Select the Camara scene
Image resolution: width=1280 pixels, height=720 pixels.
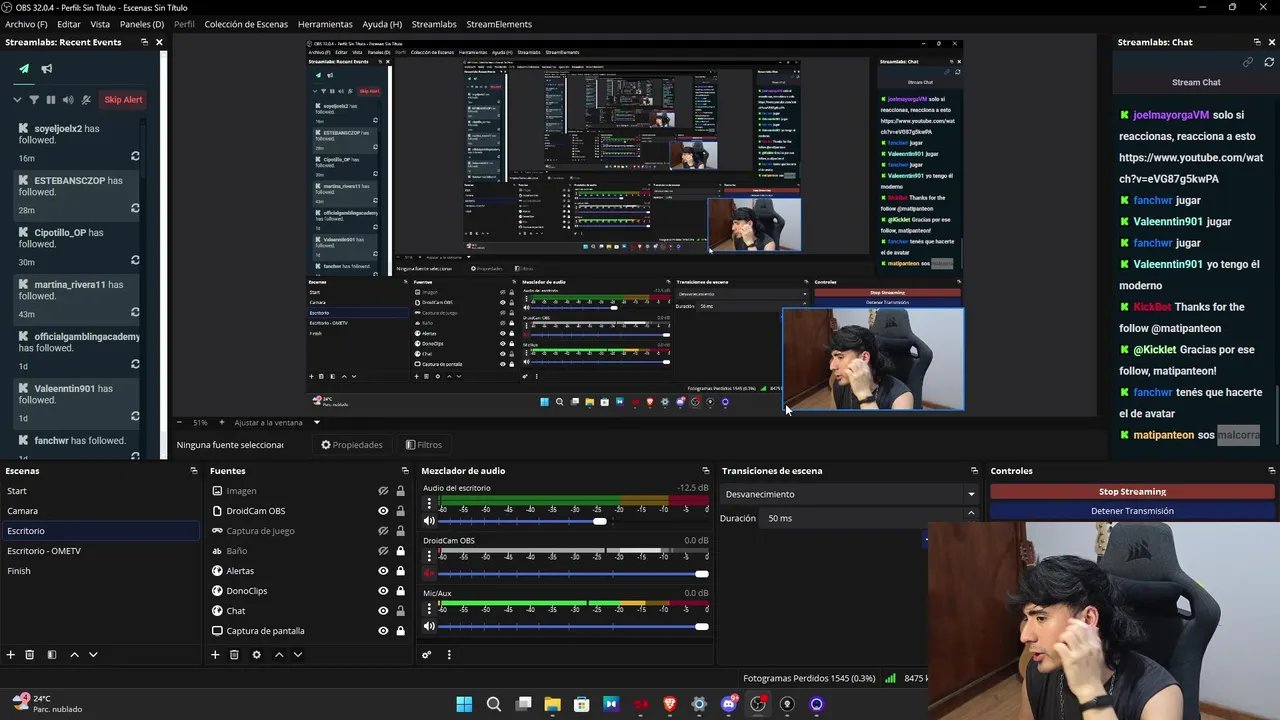pos(100,511)
